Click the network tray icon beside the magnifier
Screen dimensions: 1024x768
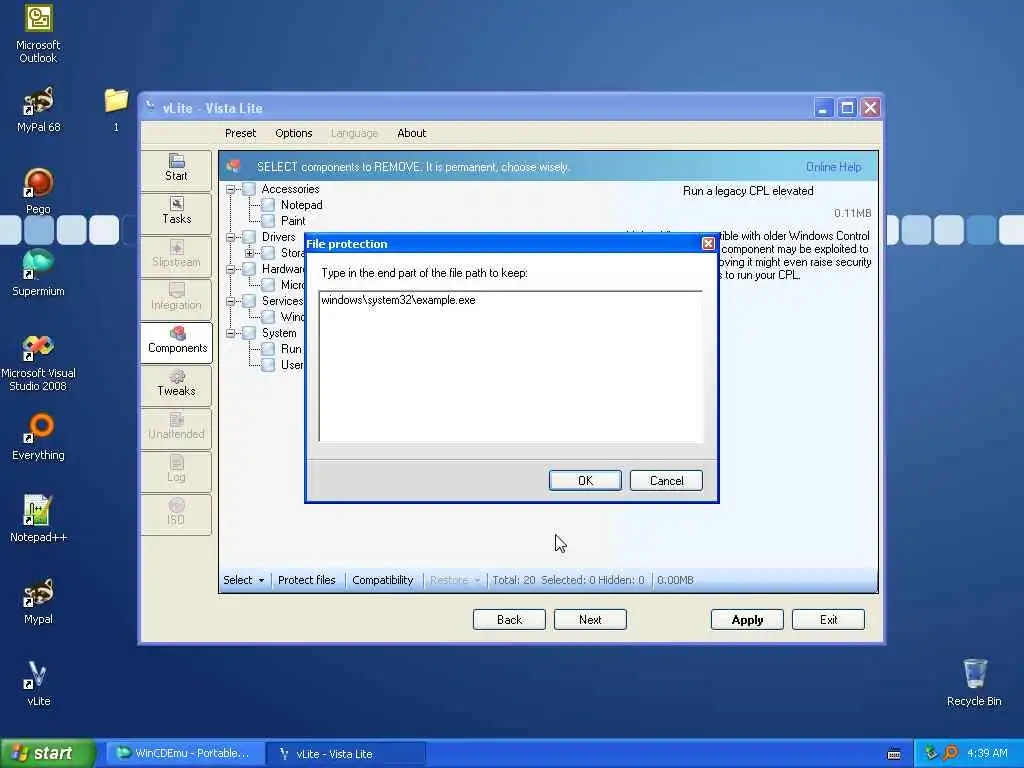pyautogui.click(x=931, y=753)
